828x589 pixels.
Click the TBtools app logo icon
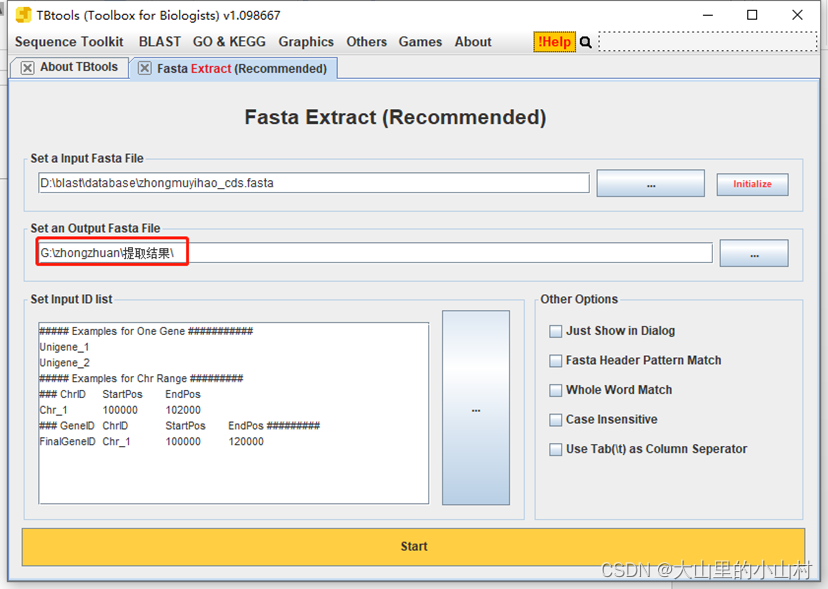23,15
